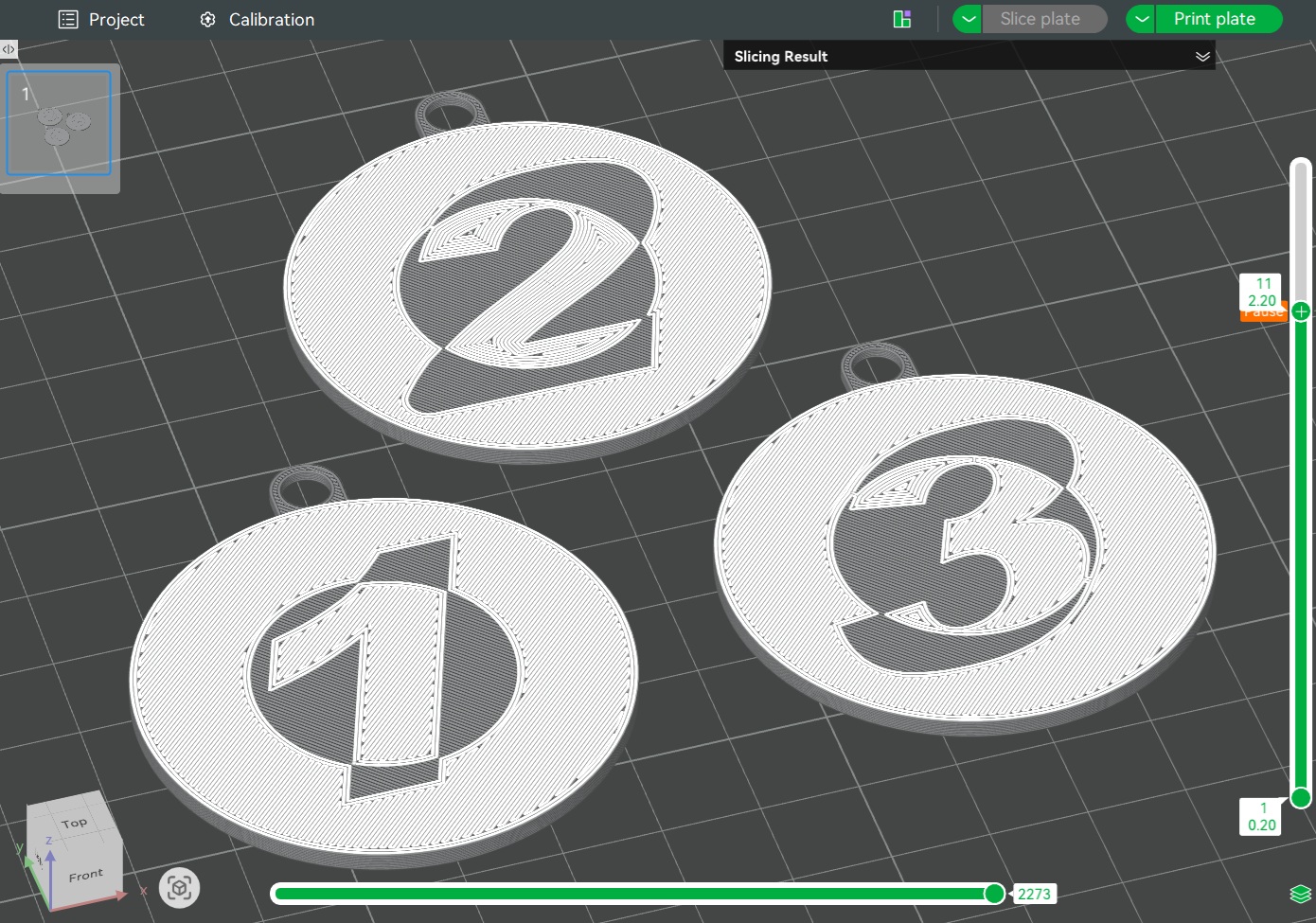Click the fit-view cube icon
This screenshot has height=923, width=1316.
pyautogui.click(x=179, y=888)
